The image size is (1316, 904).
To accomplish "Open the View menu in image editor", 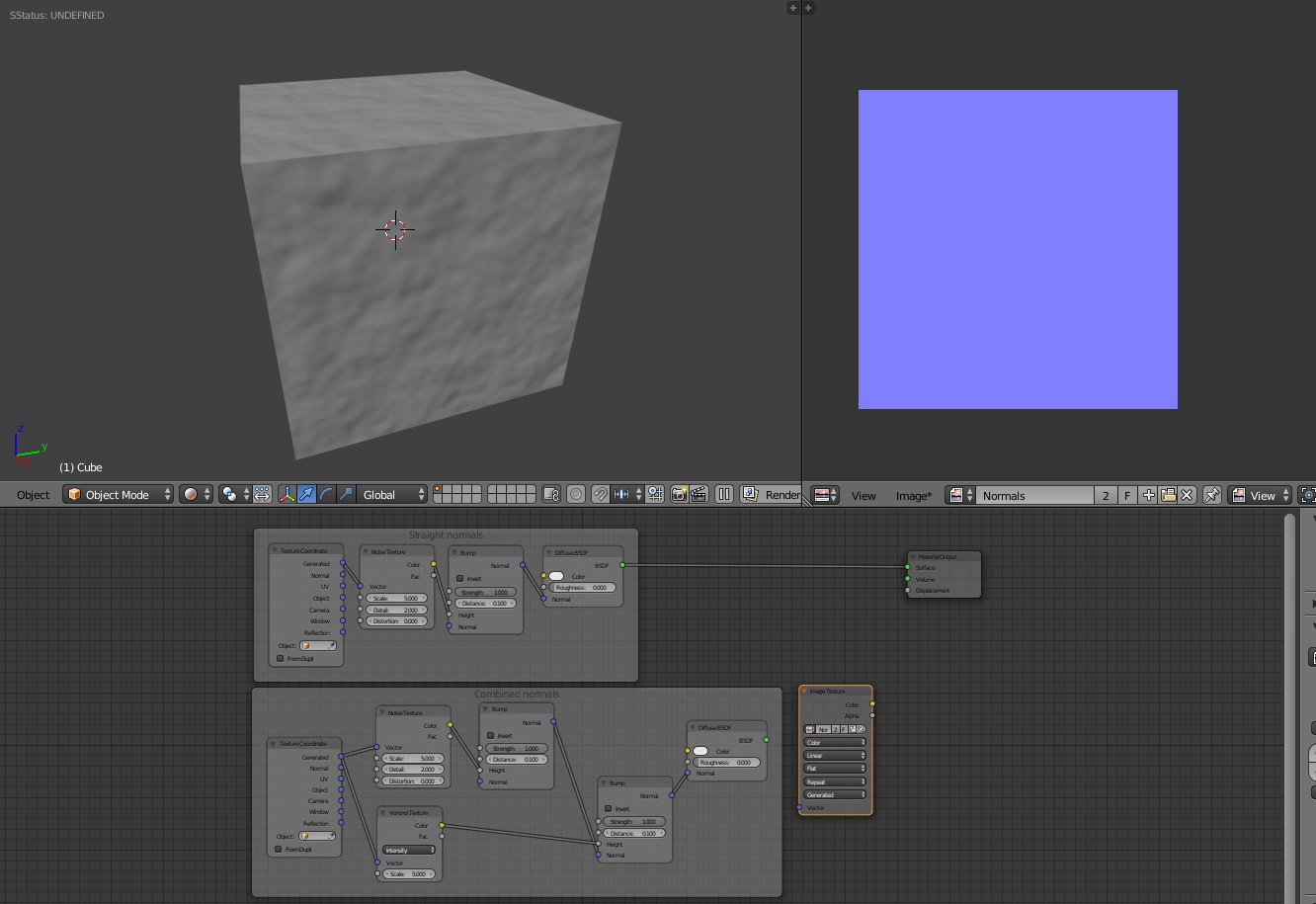I will click(864, 496).
